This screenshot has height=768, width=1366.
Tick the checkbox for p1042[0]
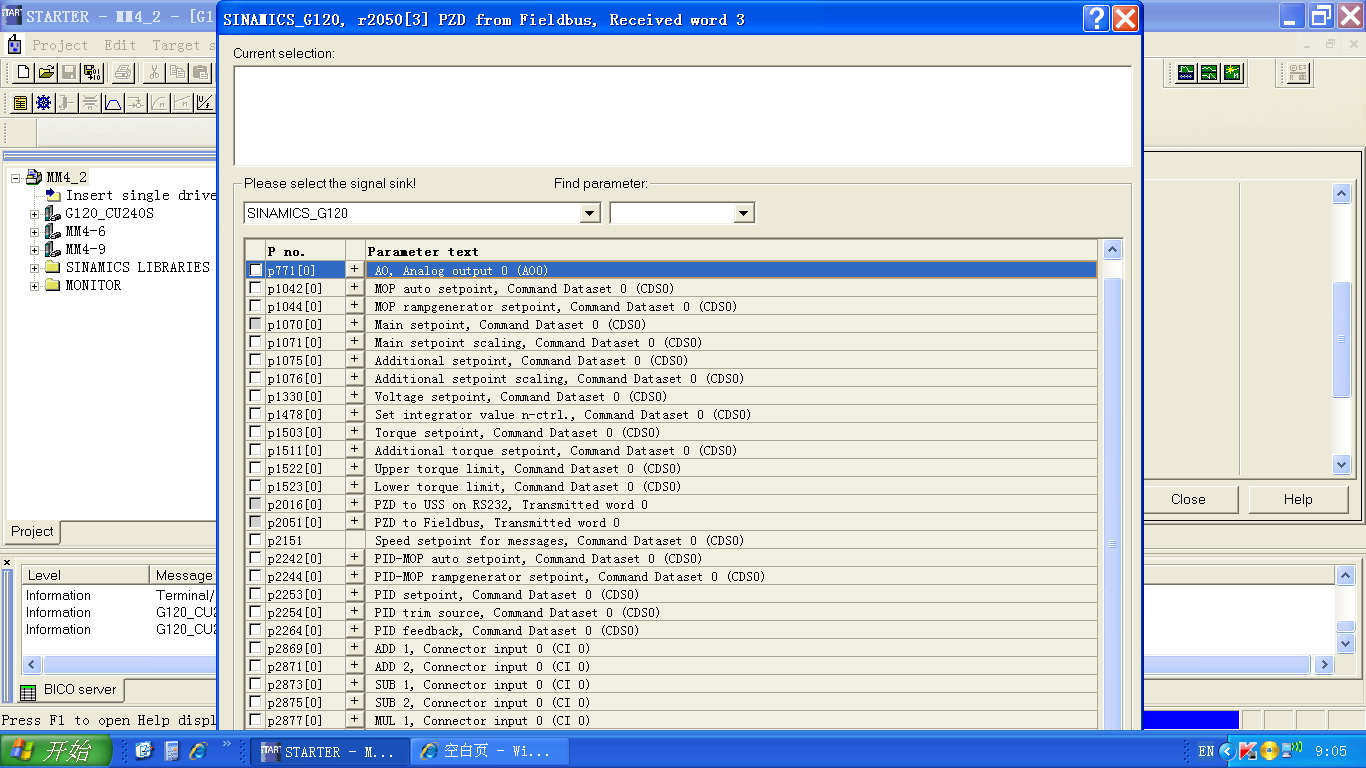pyautogui.click(x=256, y=288)
